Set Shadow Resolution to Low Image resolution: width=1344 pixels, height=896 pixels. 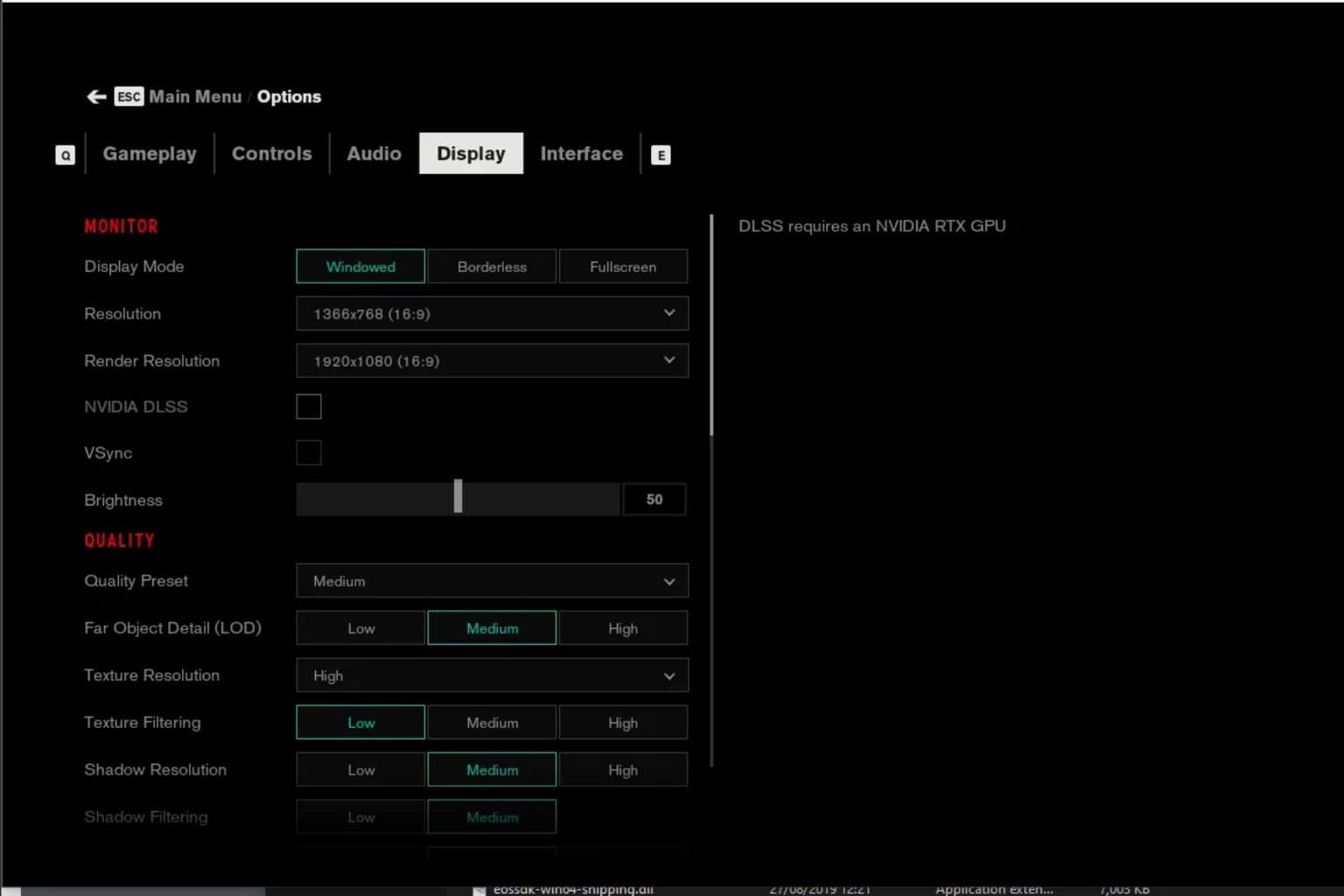[x=360, y=770]
